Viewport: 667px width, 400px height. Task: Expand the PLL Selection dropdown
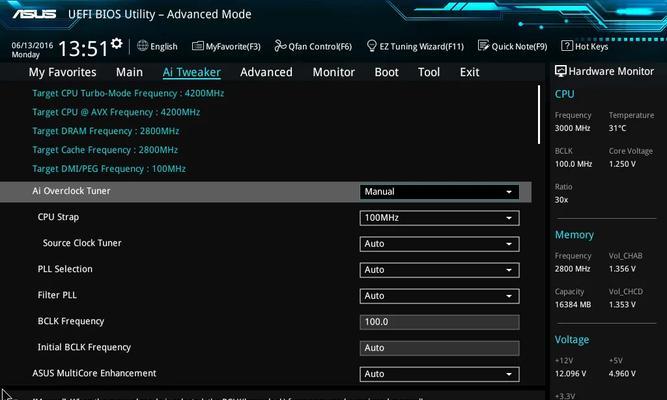click(439, 270)
